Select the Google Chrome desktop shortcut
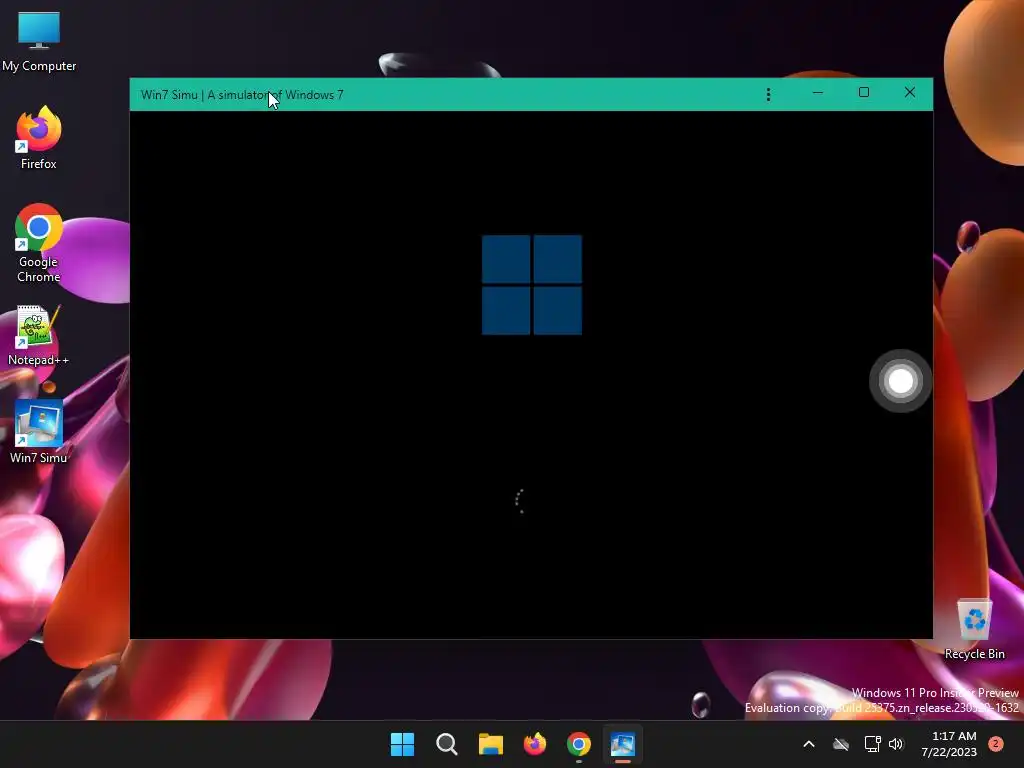 pyautogui.click(x=39, y=243)
